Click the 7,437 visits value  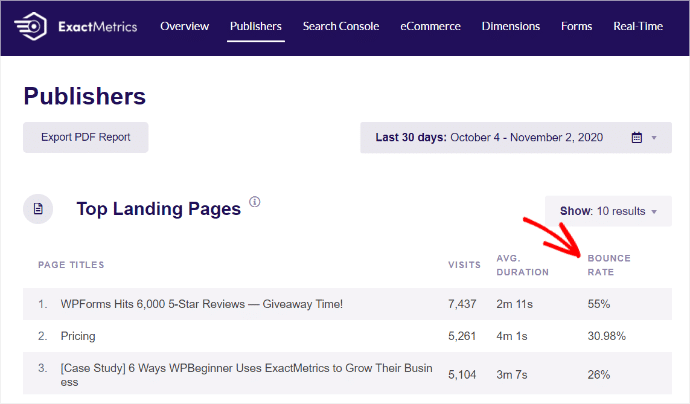(x=462, y=304)
